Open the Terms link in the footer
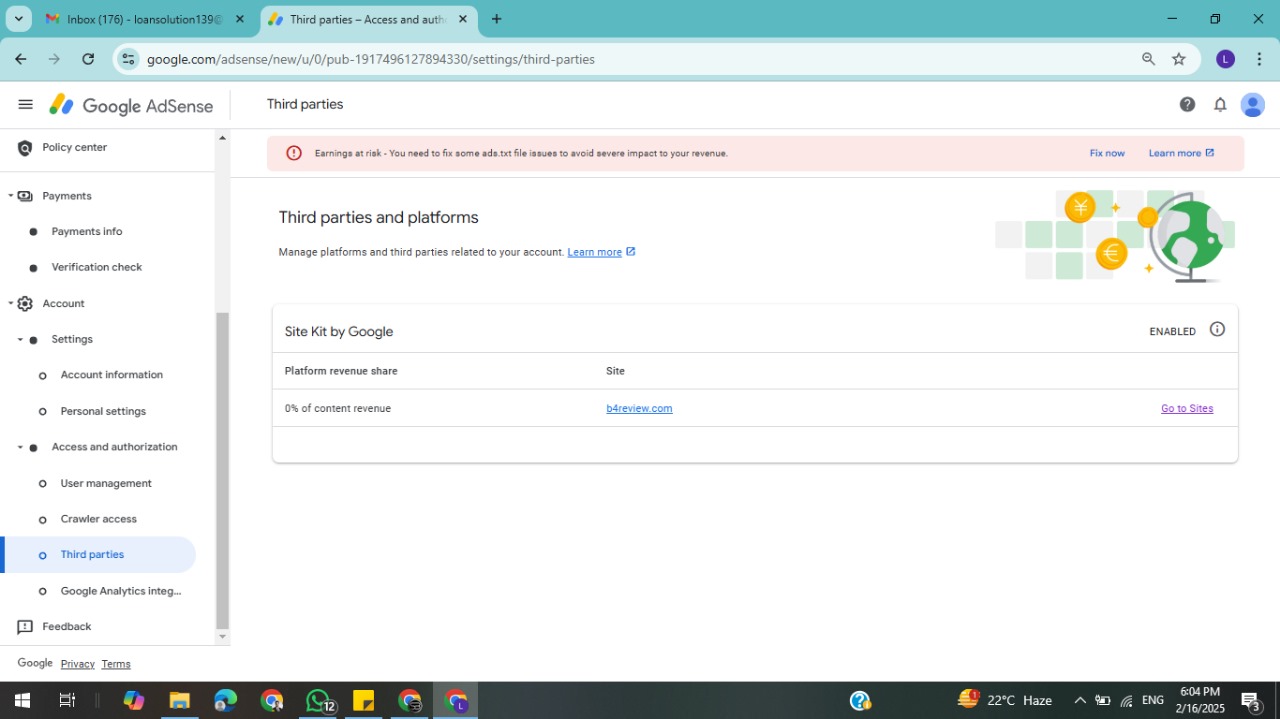Screen dimensions: 1280x719 pos(116,664)
